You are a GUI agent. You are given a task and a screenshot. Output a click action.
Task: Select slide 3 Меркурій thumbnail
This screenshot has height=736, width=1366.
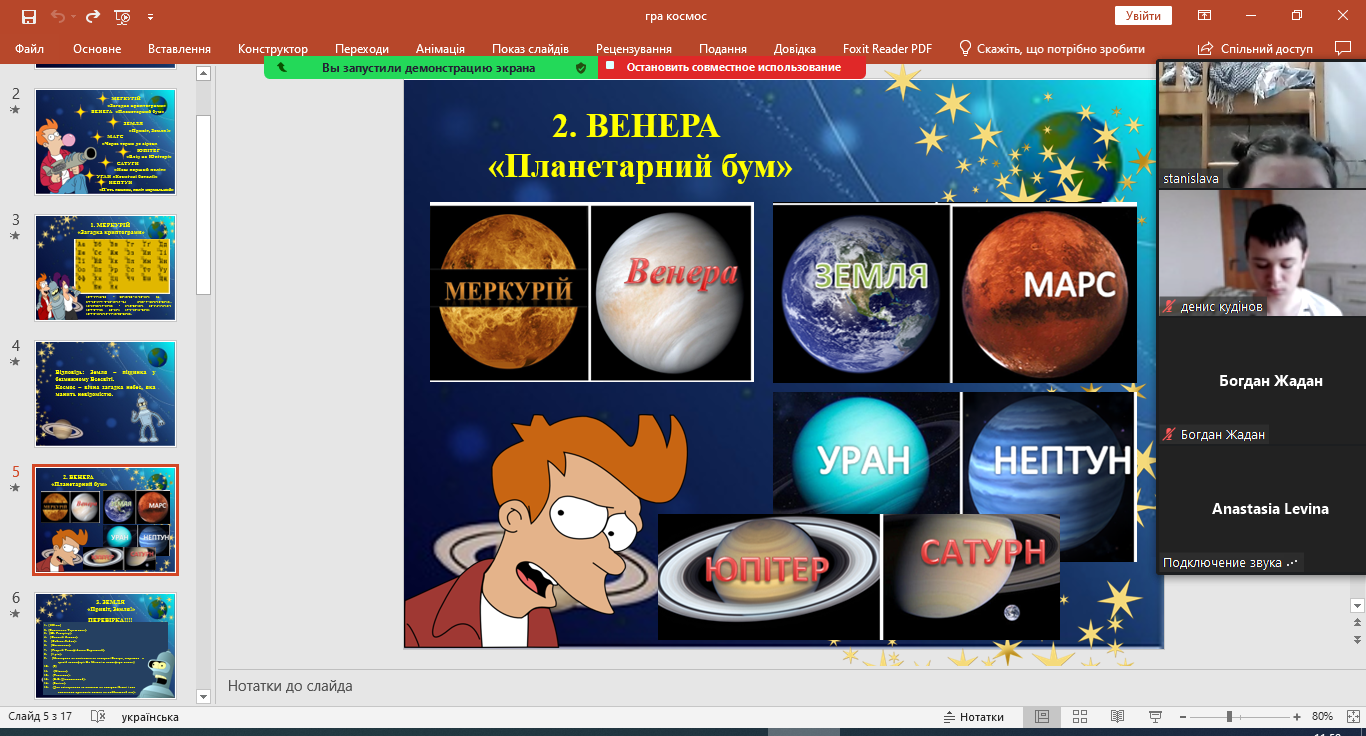pyautogui.click(x=106, y=268)
